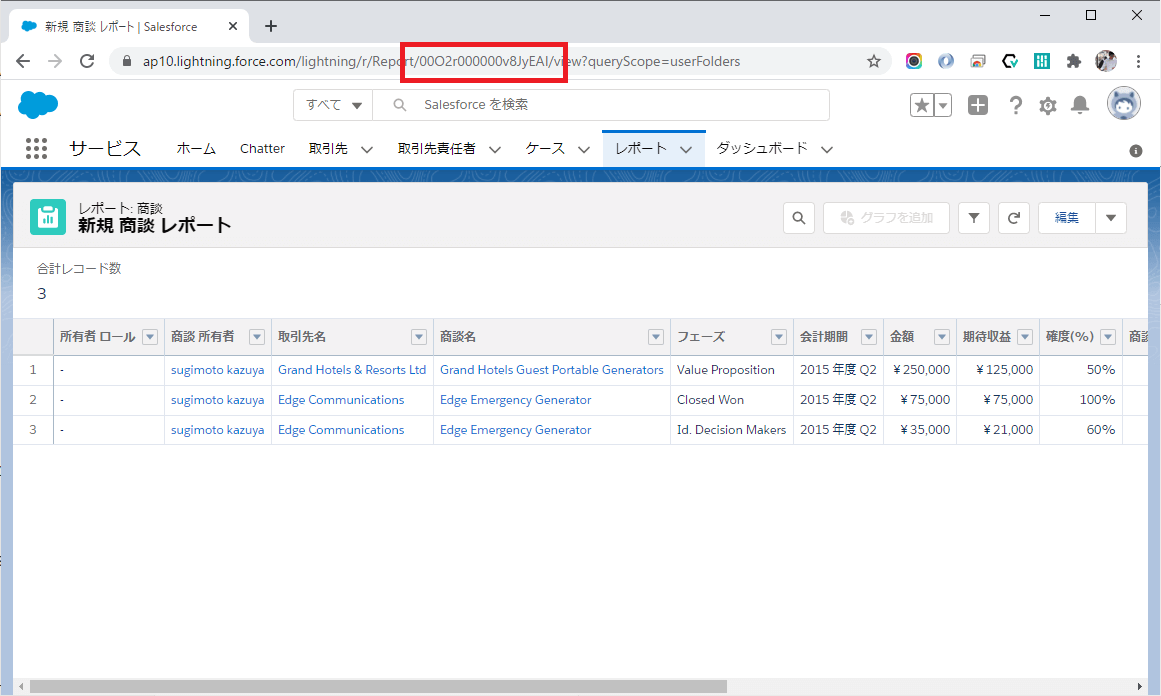Open the ダッシュボード tab

click(762, 149)
